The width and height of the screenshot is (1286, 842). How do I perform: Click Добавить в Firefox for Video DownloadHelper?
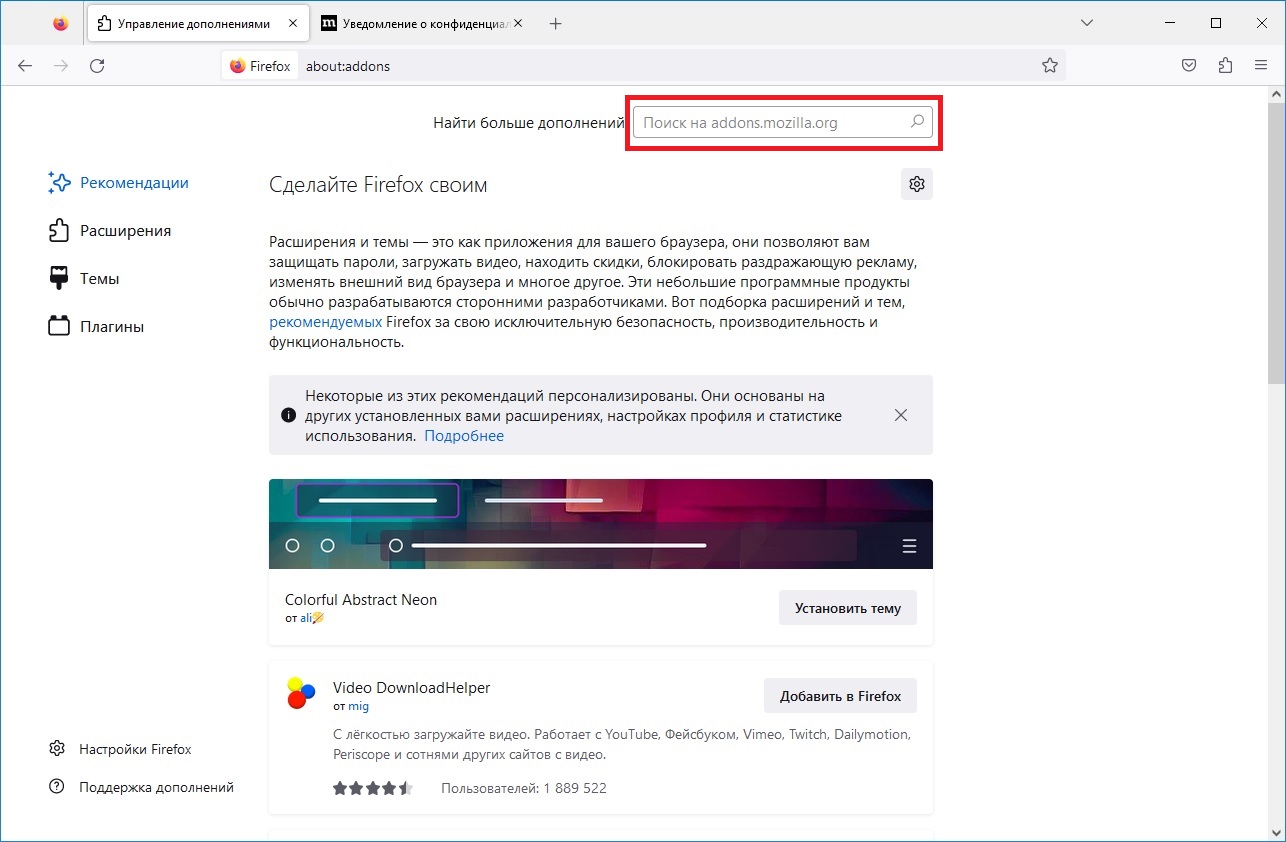pyautogui.click(x=840, y=696)
